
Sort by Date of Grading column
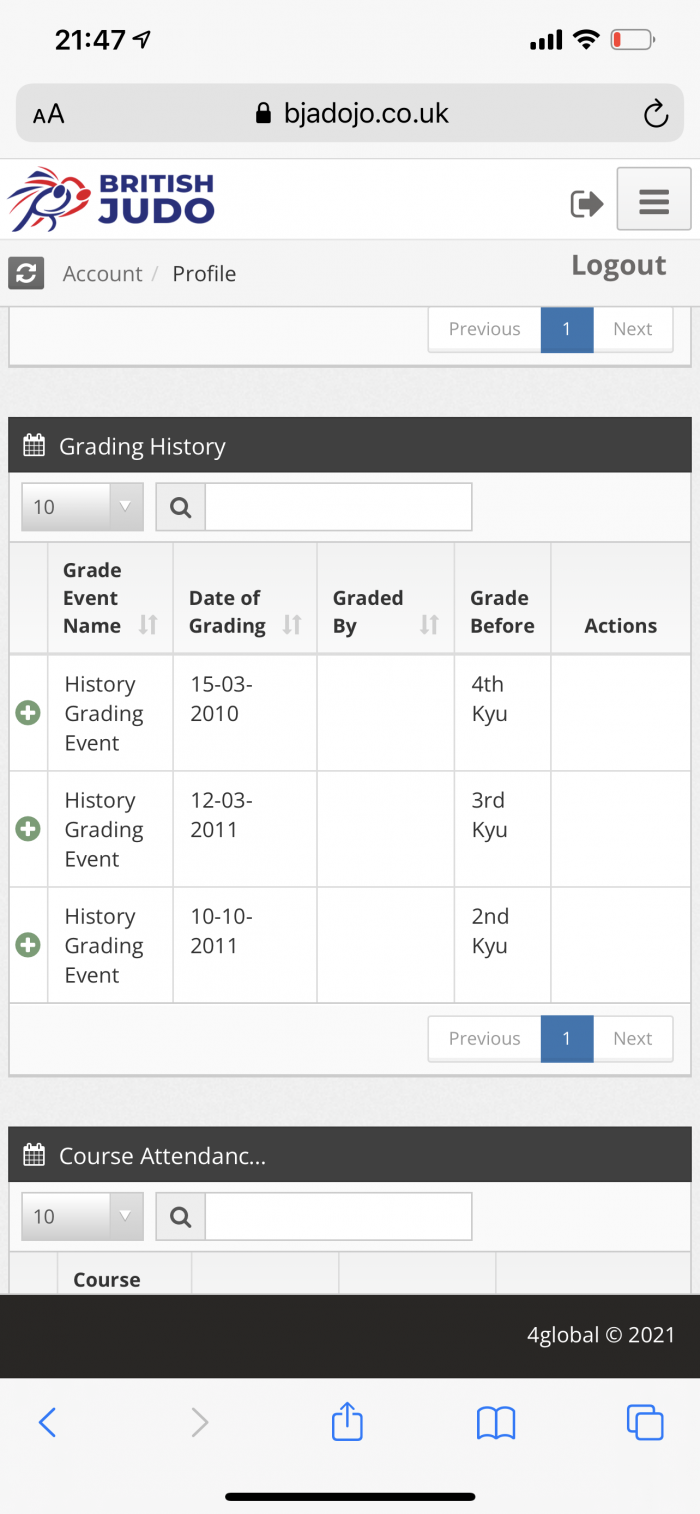245,612
